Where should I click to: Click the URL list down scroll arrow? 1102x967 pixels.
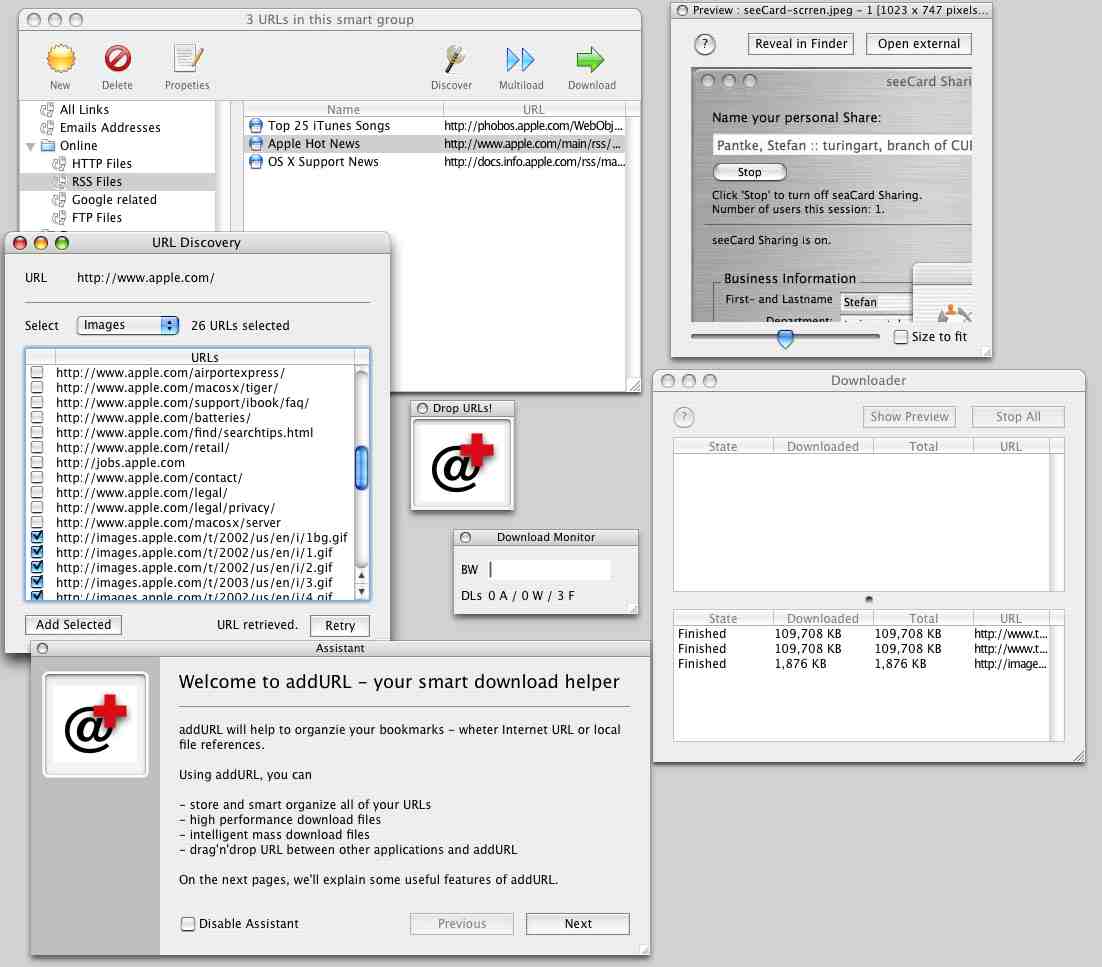361,592
